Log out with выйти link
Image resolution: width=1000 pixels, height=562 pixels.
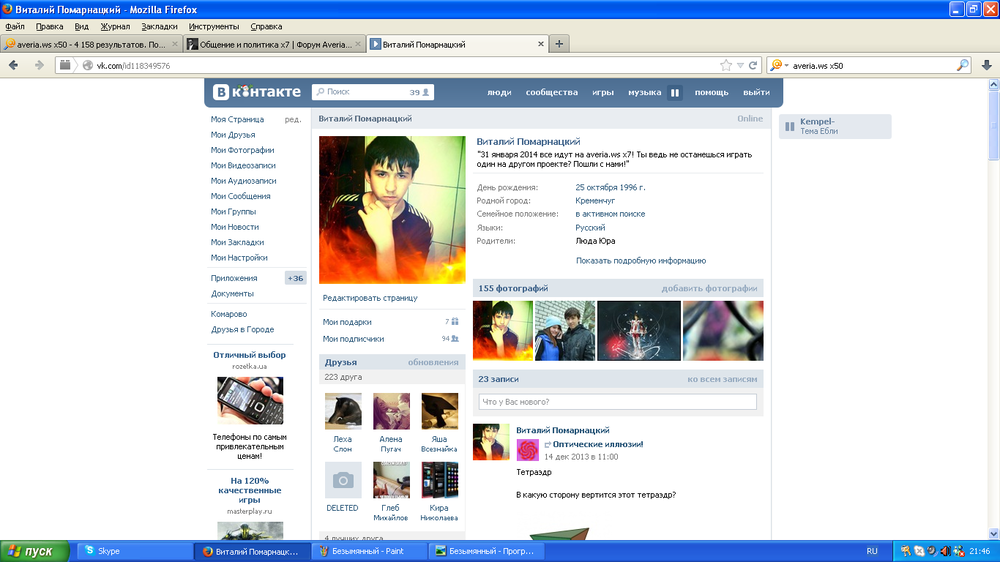756,92
